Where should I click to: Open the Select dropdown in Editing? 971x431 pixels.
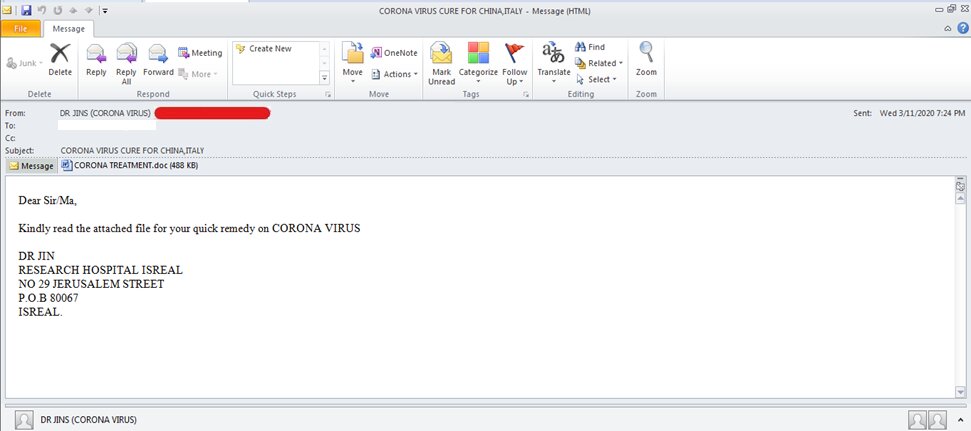(598, 79)
